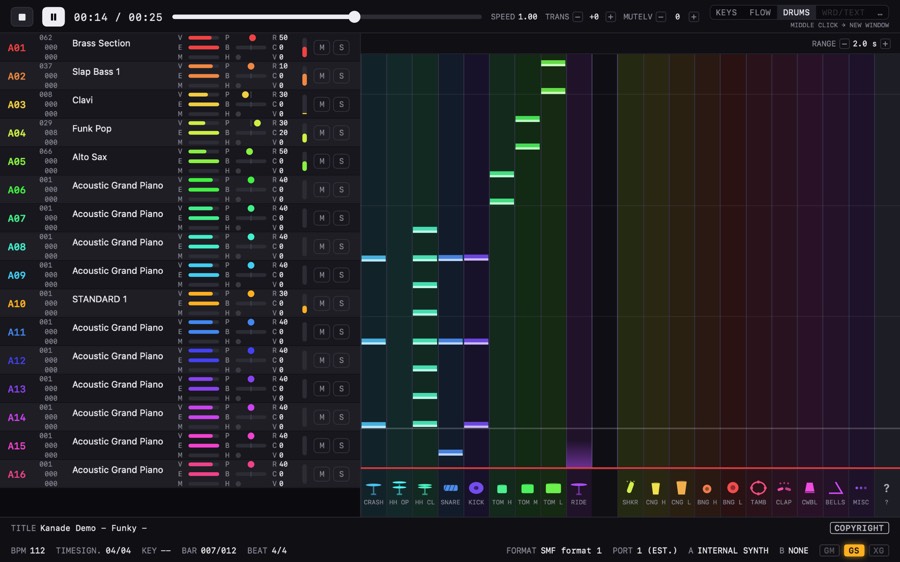The image size is (900, 562).
Task: Increase RANGE with the plus button
Action: click(885, 44)
